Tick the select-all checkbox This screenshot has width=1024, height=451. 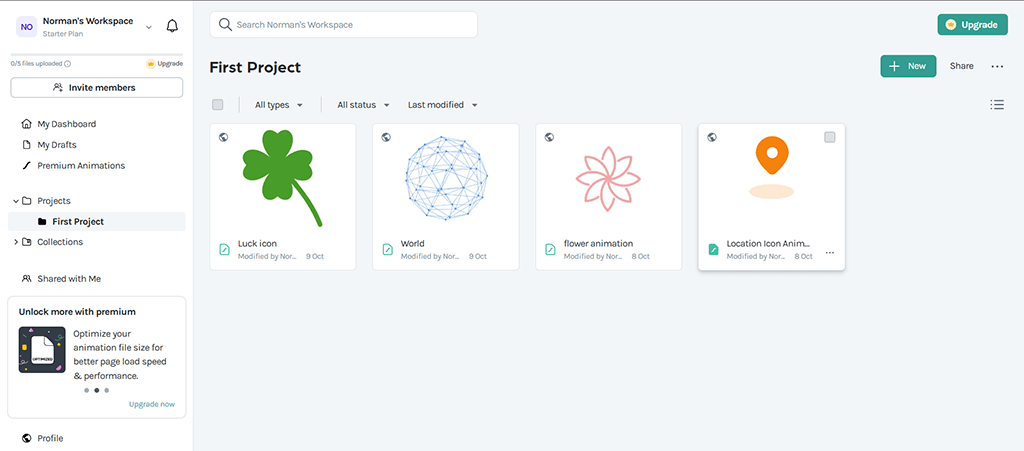(218, 105)
